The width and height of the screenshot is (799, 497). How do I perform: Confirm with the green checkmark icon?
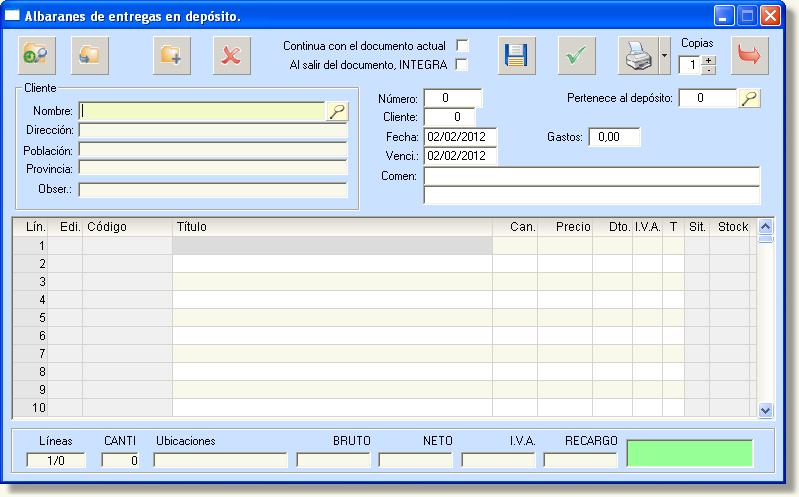tap(577, 55)
